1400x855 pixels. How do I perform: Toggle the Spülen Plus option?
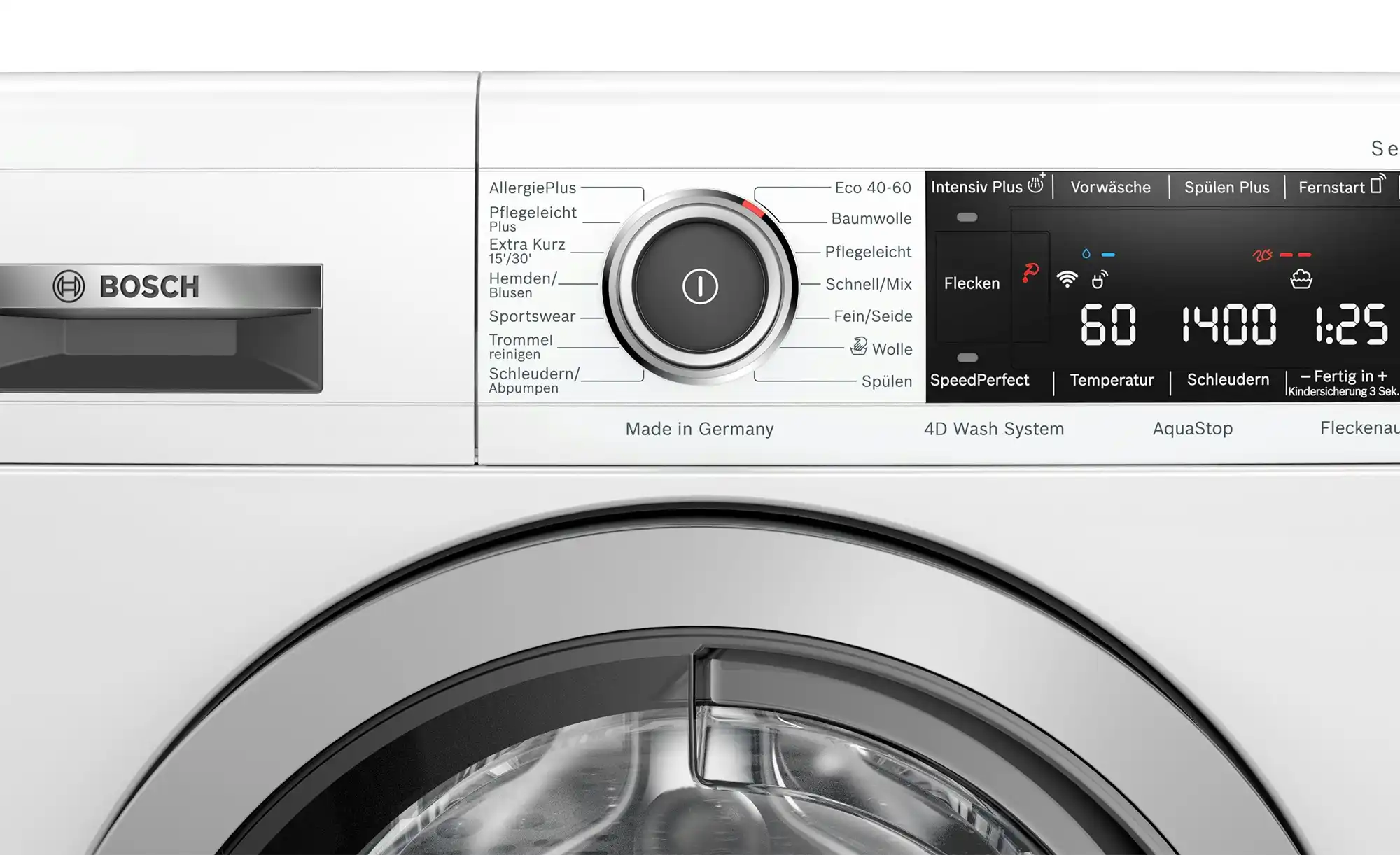(1226, 188)
